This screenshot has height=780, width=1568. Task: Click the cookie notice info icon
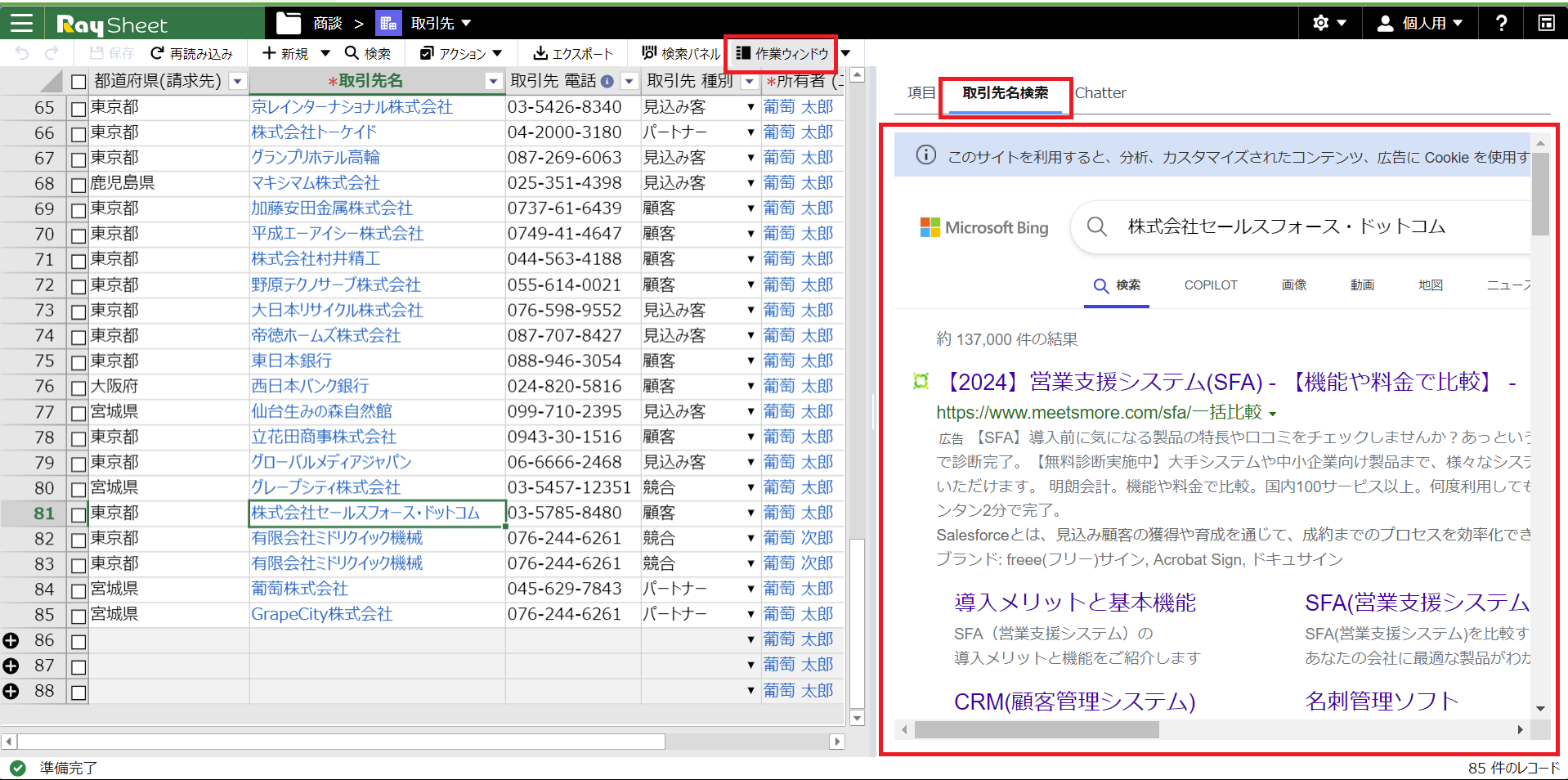(x=925, y=155)
